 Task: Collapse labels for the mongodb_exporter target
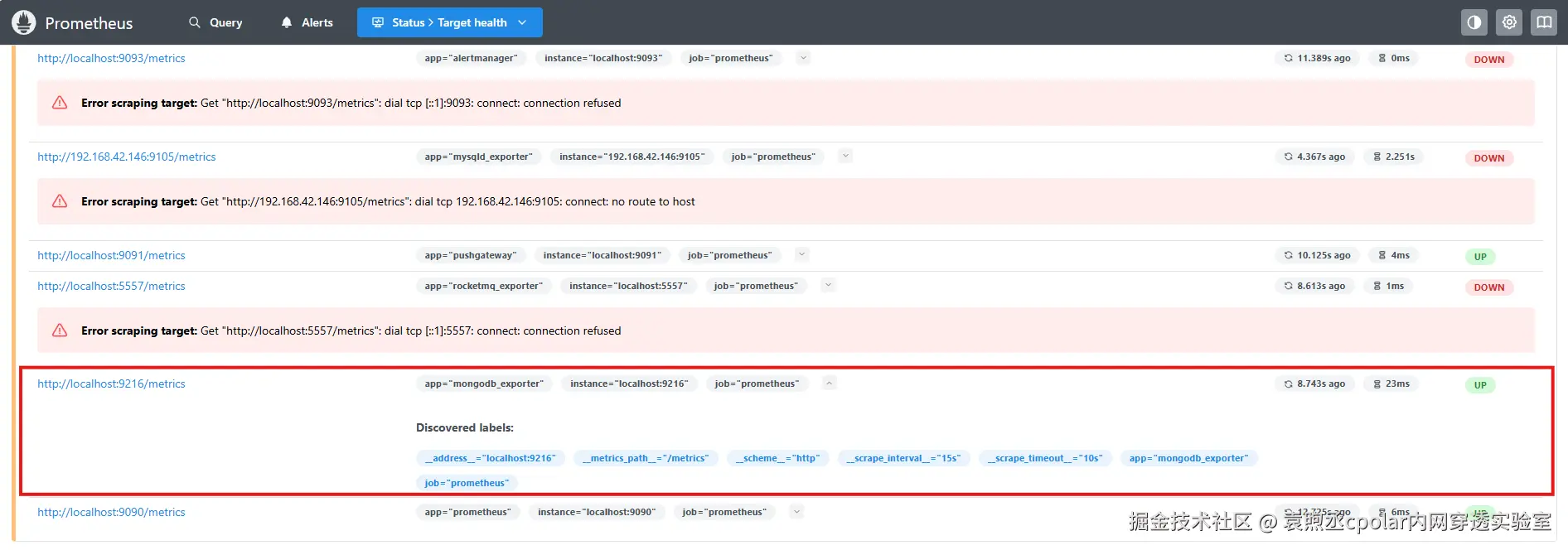coord(830,383)
